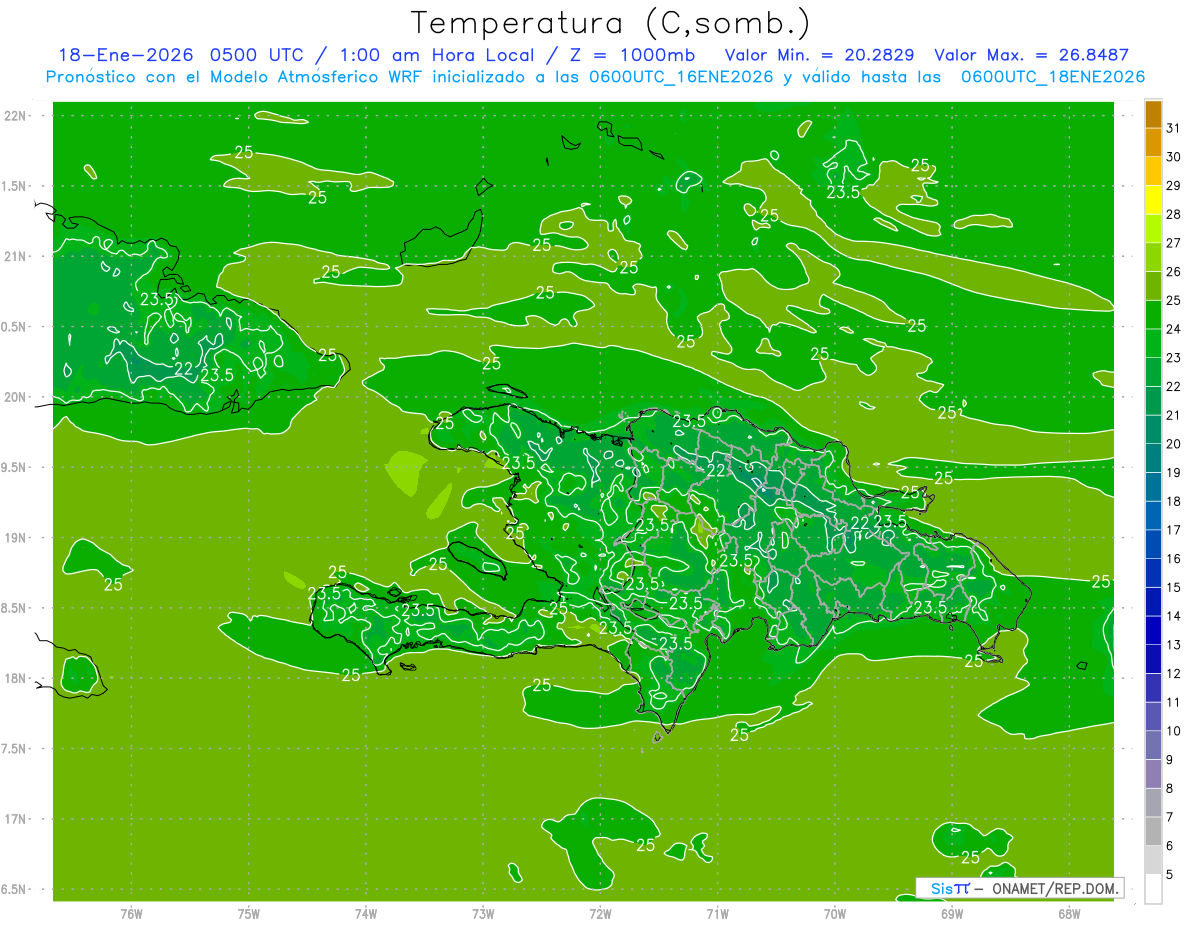
Task: Click the color bar label "16"
Action: coord(1174,559)
